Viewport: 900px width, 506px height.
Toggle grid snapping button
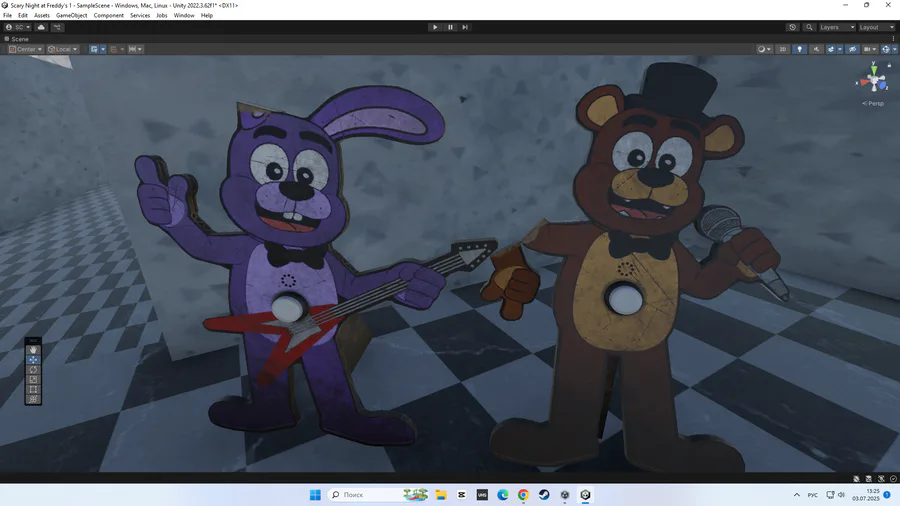point(114,49)
